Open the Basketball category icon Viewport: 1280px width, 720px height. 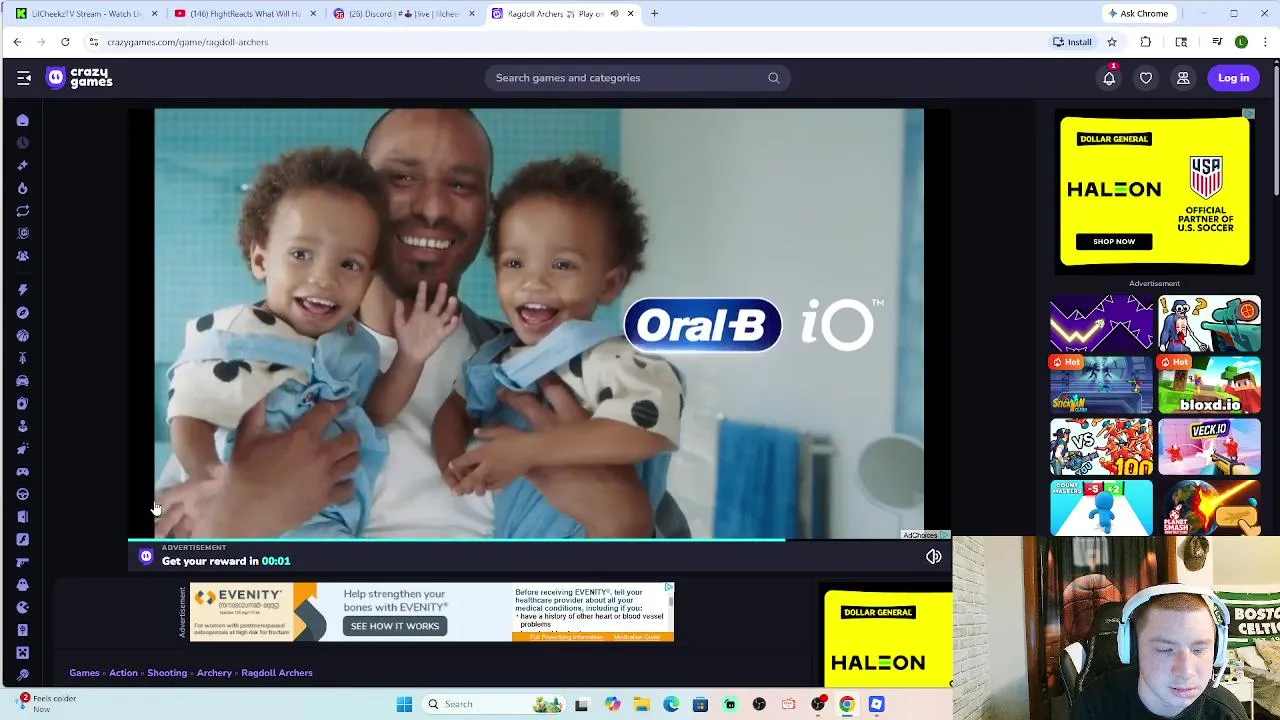coord(22,335)
